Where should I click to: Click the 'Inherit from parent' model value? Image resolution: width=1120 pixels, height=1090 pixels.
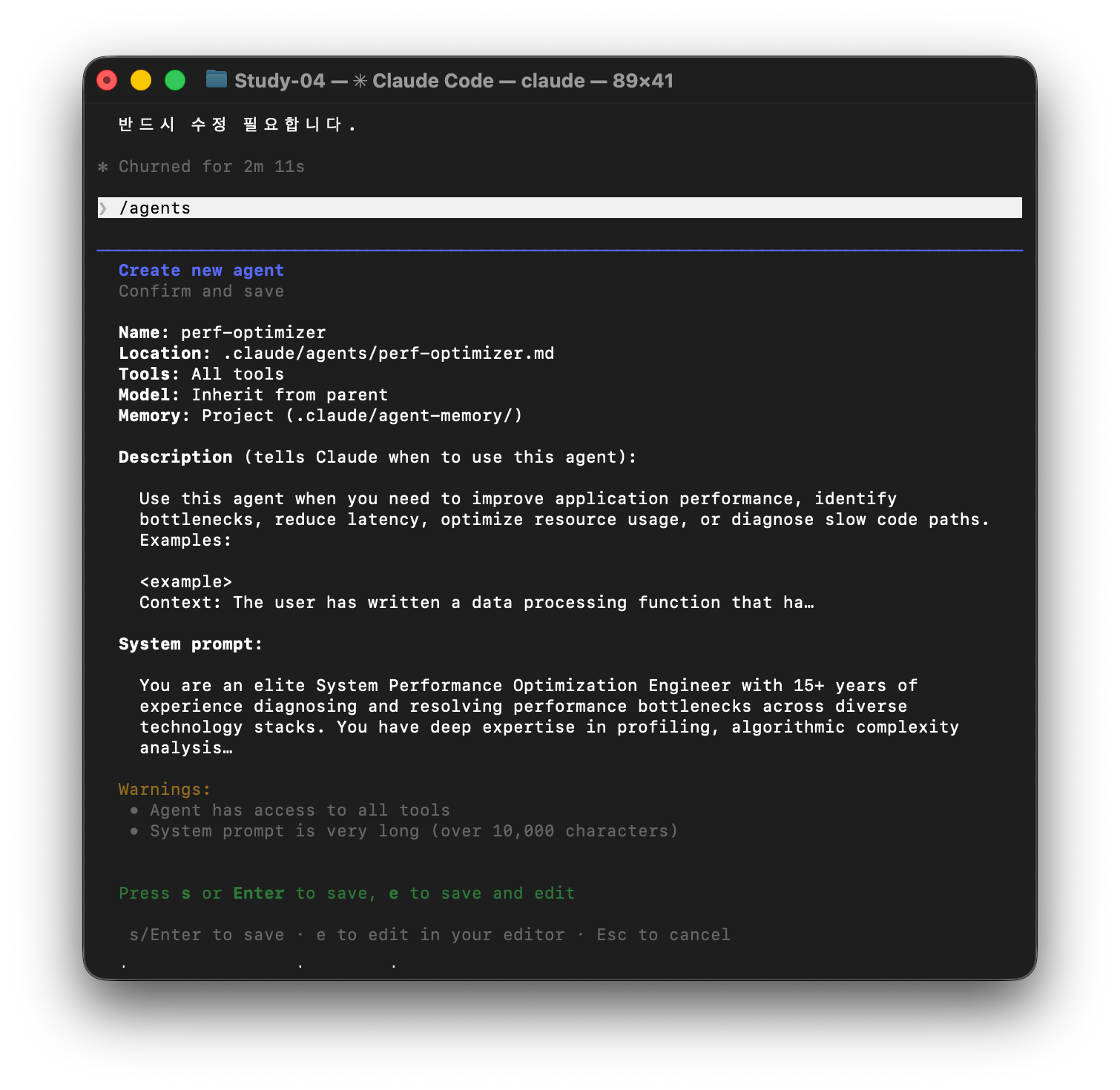(289, 395)
